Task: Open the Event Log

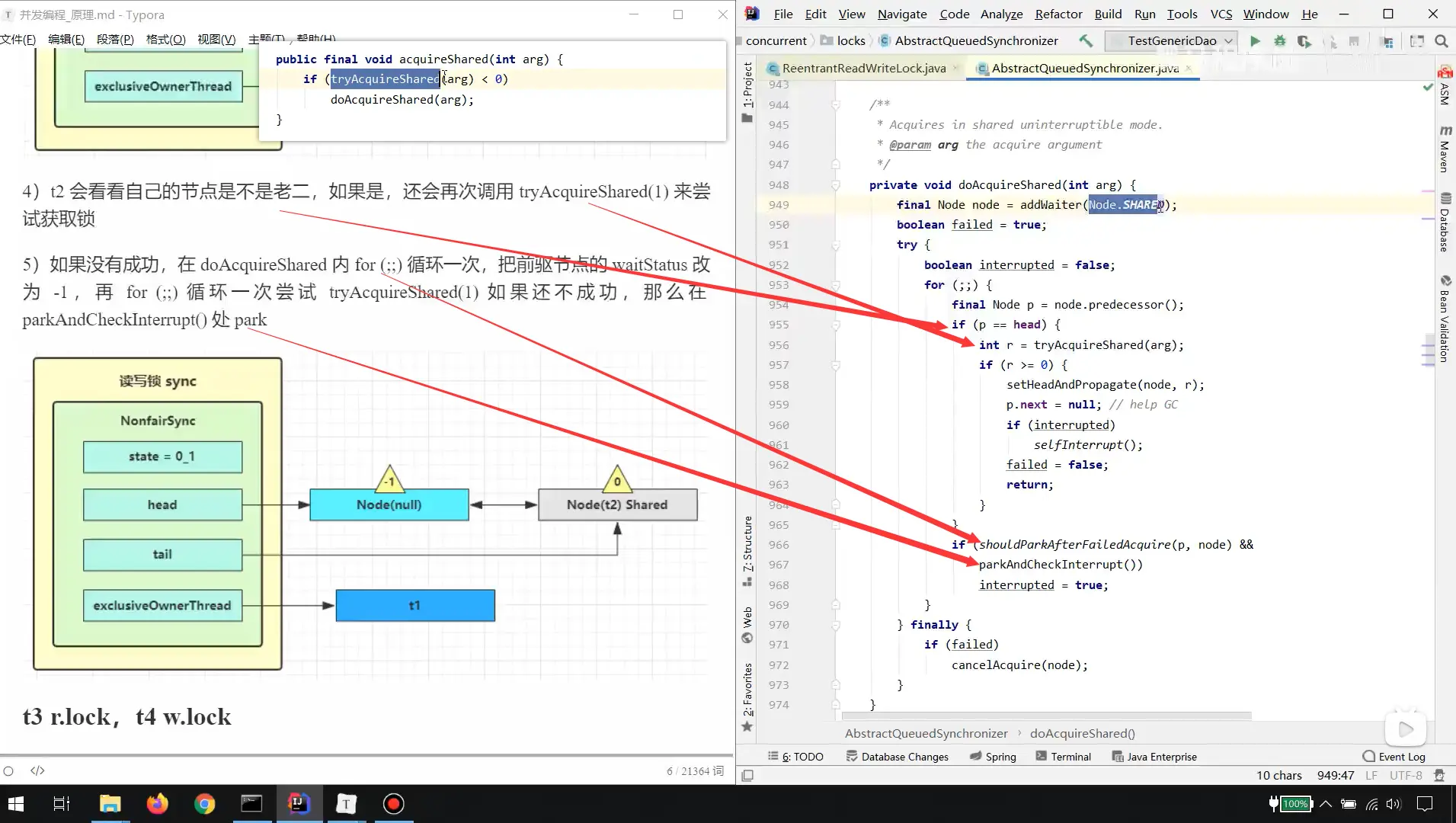Action: click(x=1394, y=756)
